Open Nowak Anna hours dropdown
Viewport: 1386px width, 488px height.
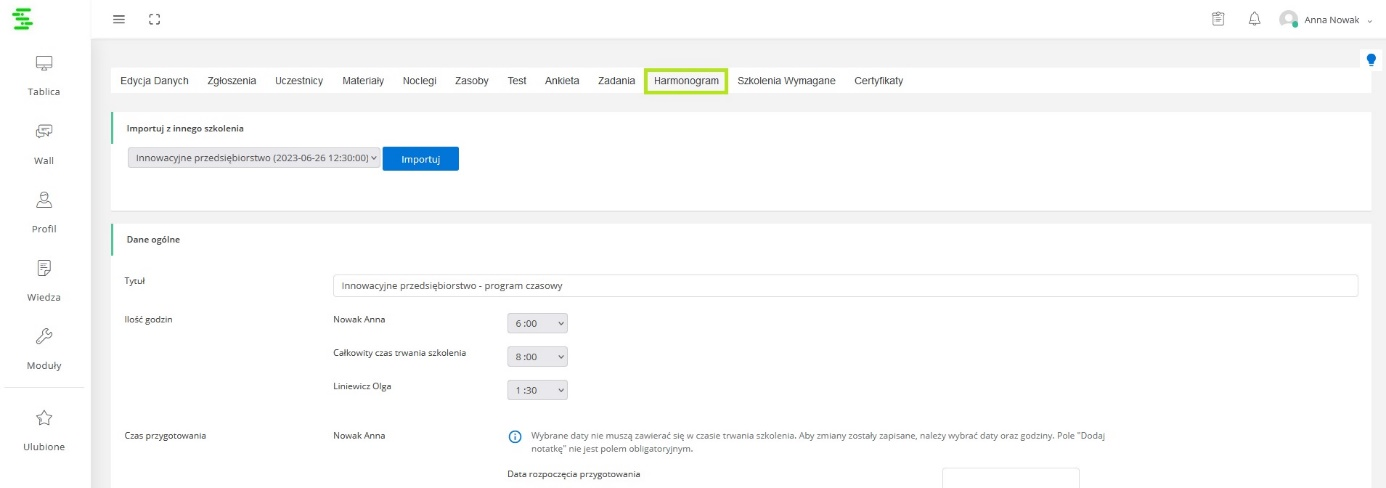point(537,323)
